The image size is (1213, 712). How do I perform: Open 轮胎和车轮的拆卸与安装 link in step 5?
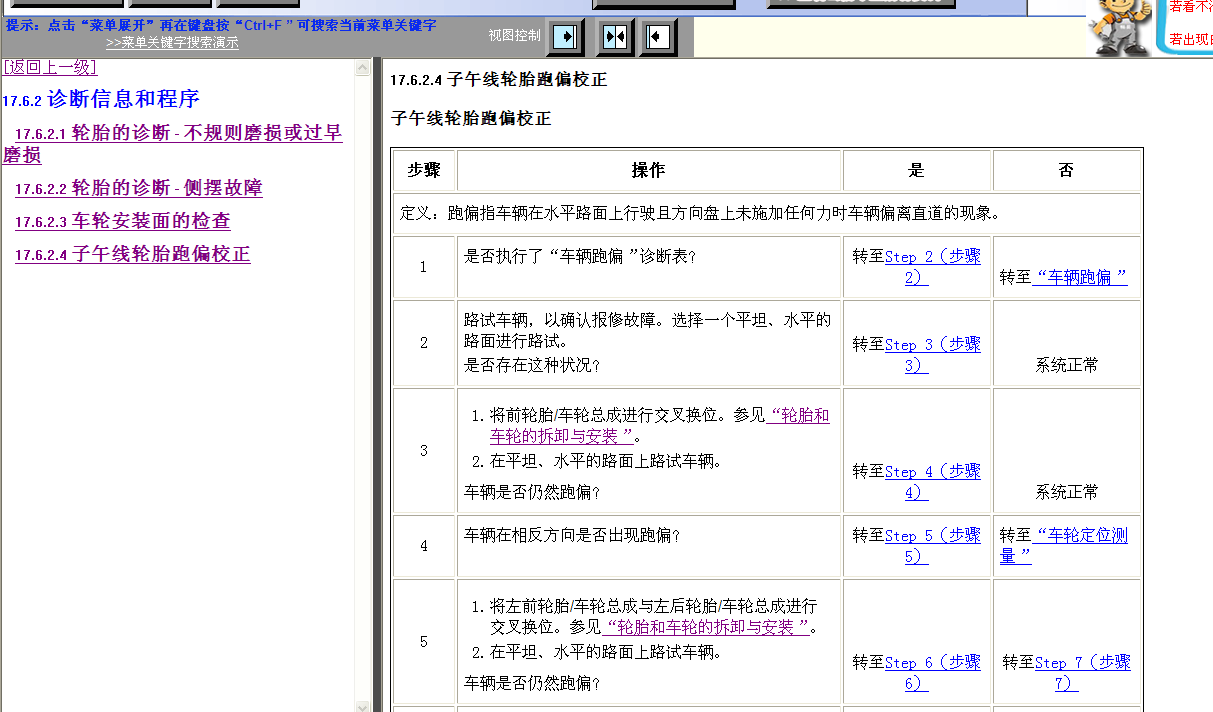coord(706,627)
